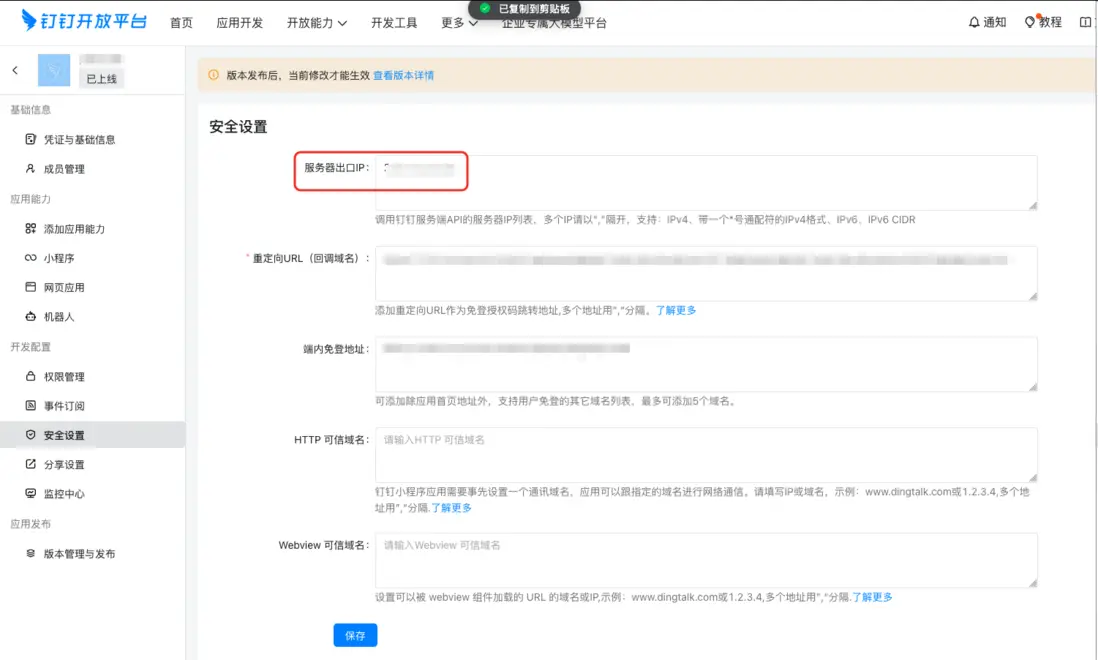The height and width of the screenshot is (660, 1098).
Task: Open the 教程 tutorial lightbulb icon
Action: coord(1030,21)
